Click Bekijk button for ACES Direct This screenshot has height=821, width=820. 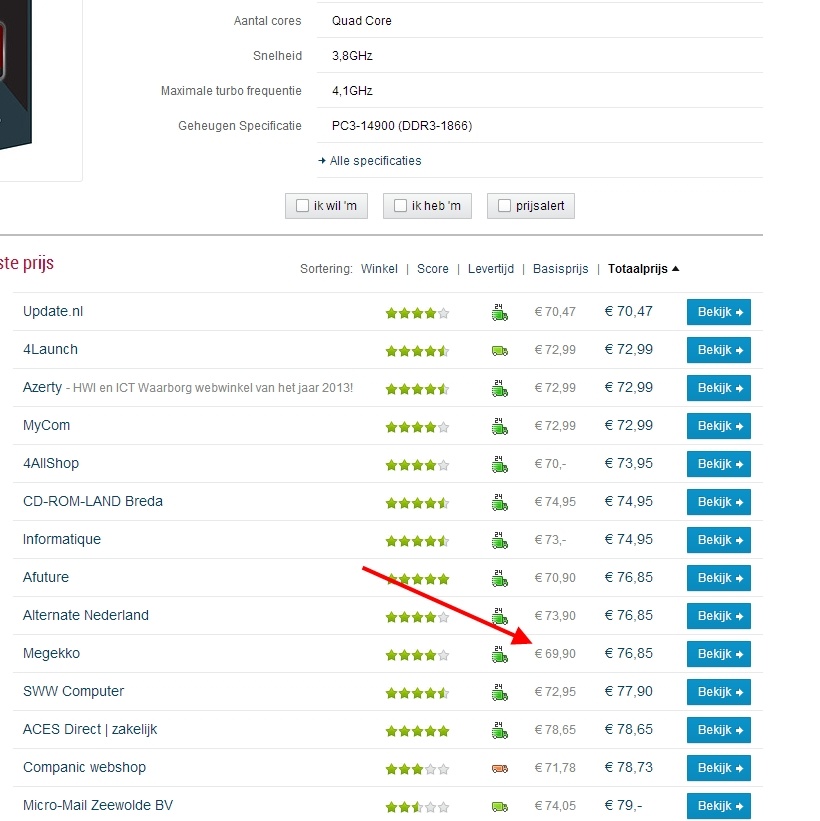718,730
